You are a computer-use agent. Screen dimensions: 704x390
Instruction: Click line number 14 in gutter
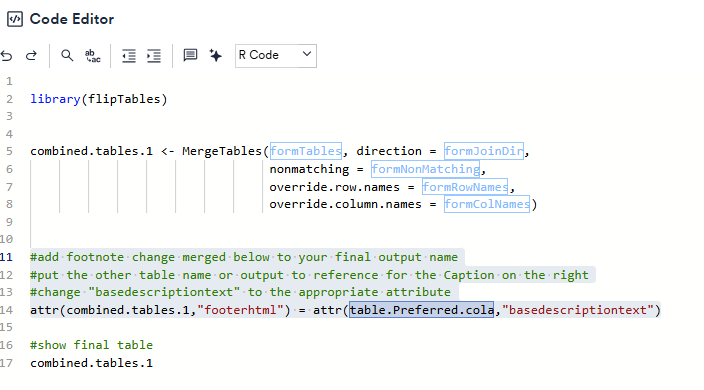pos(6,310)
